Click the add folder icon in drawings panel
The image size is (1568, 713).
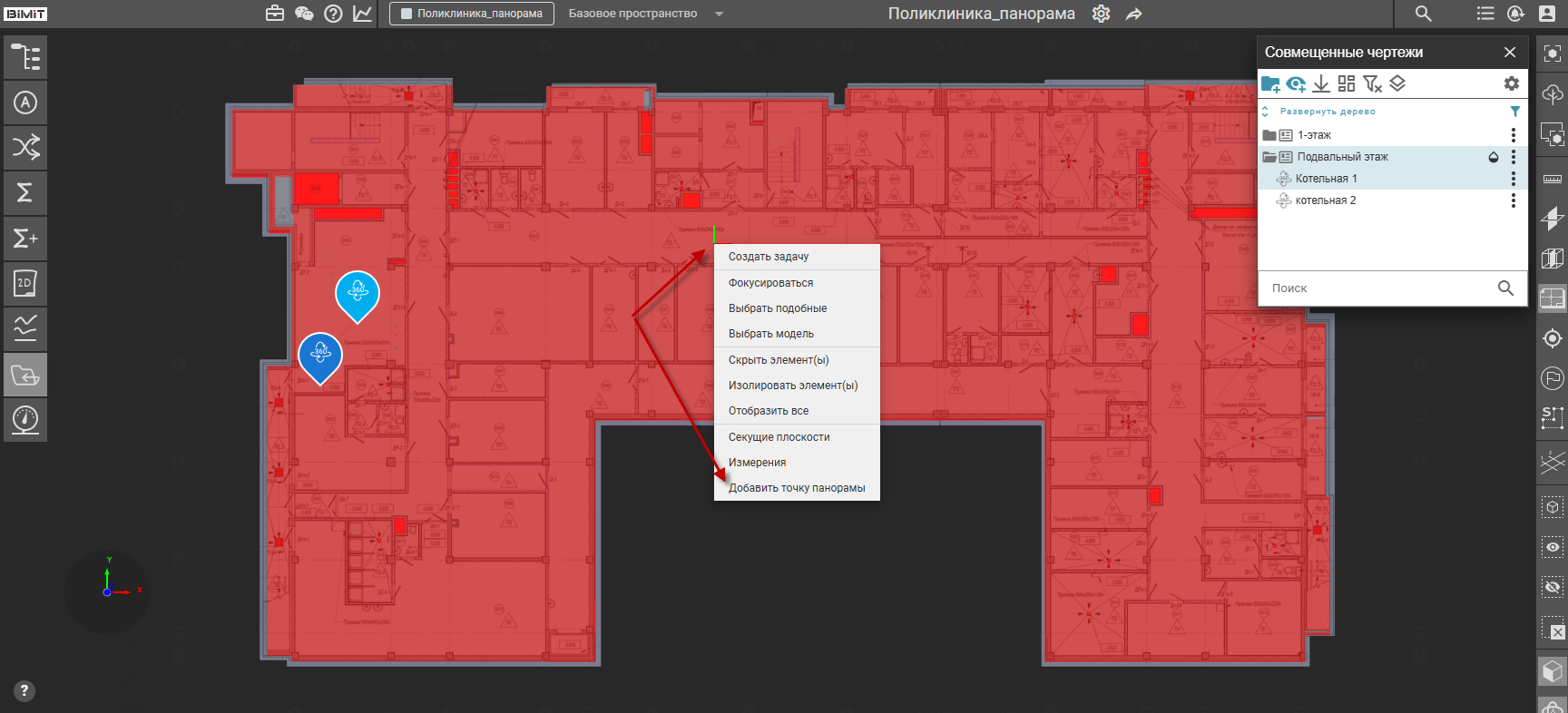click(x=1270, y=83)
